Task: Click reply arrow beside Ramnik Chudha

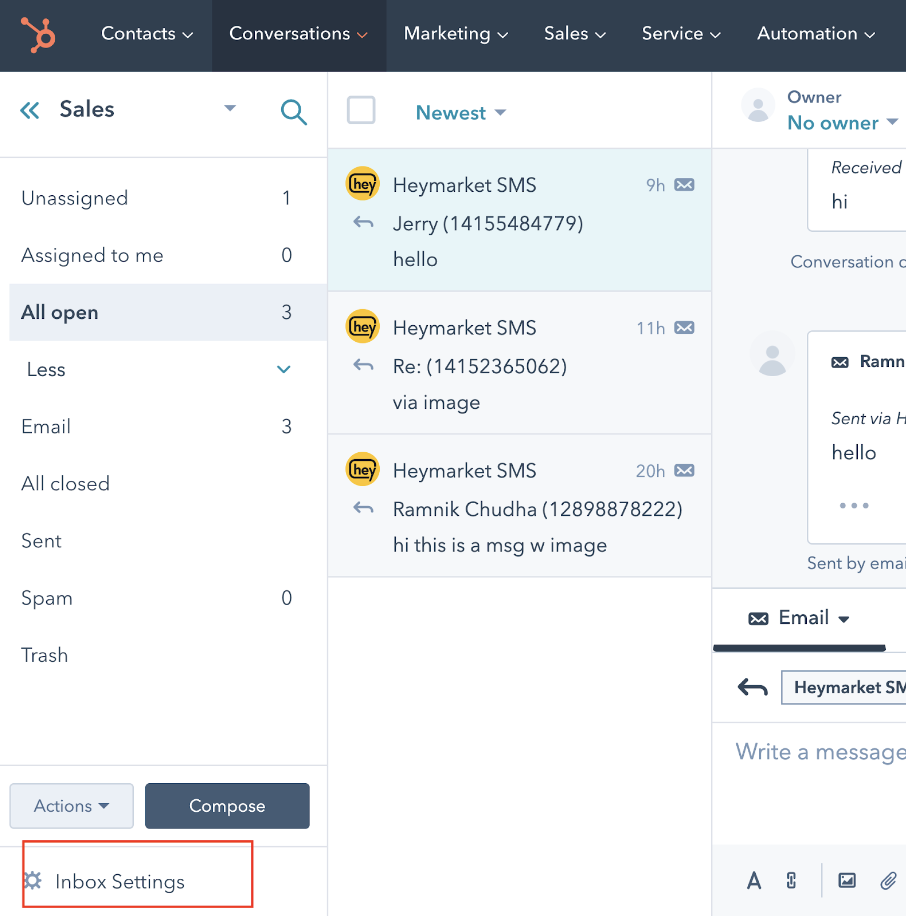Action: 364,508
